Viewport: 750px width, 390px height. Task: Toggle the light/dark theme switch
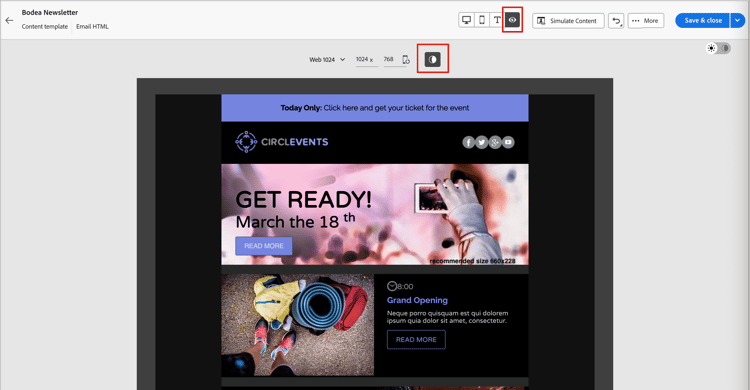[x=718, y=48]
